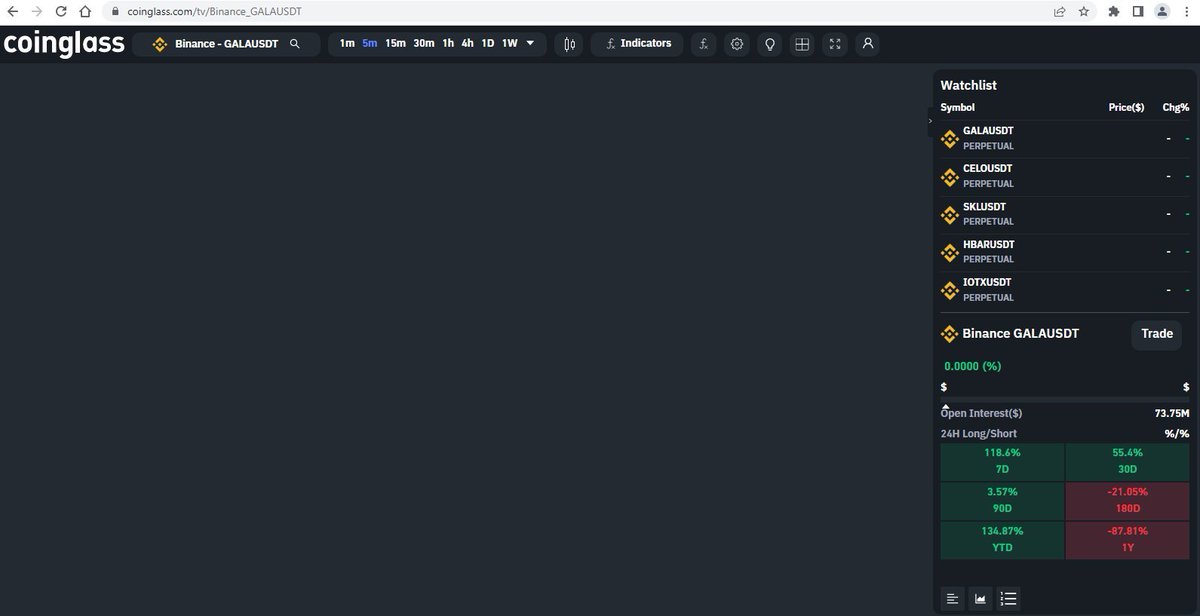Viewport: 1200px width, 616px height.
Task: Click the Price($) column header
Action: point(1126,107)
